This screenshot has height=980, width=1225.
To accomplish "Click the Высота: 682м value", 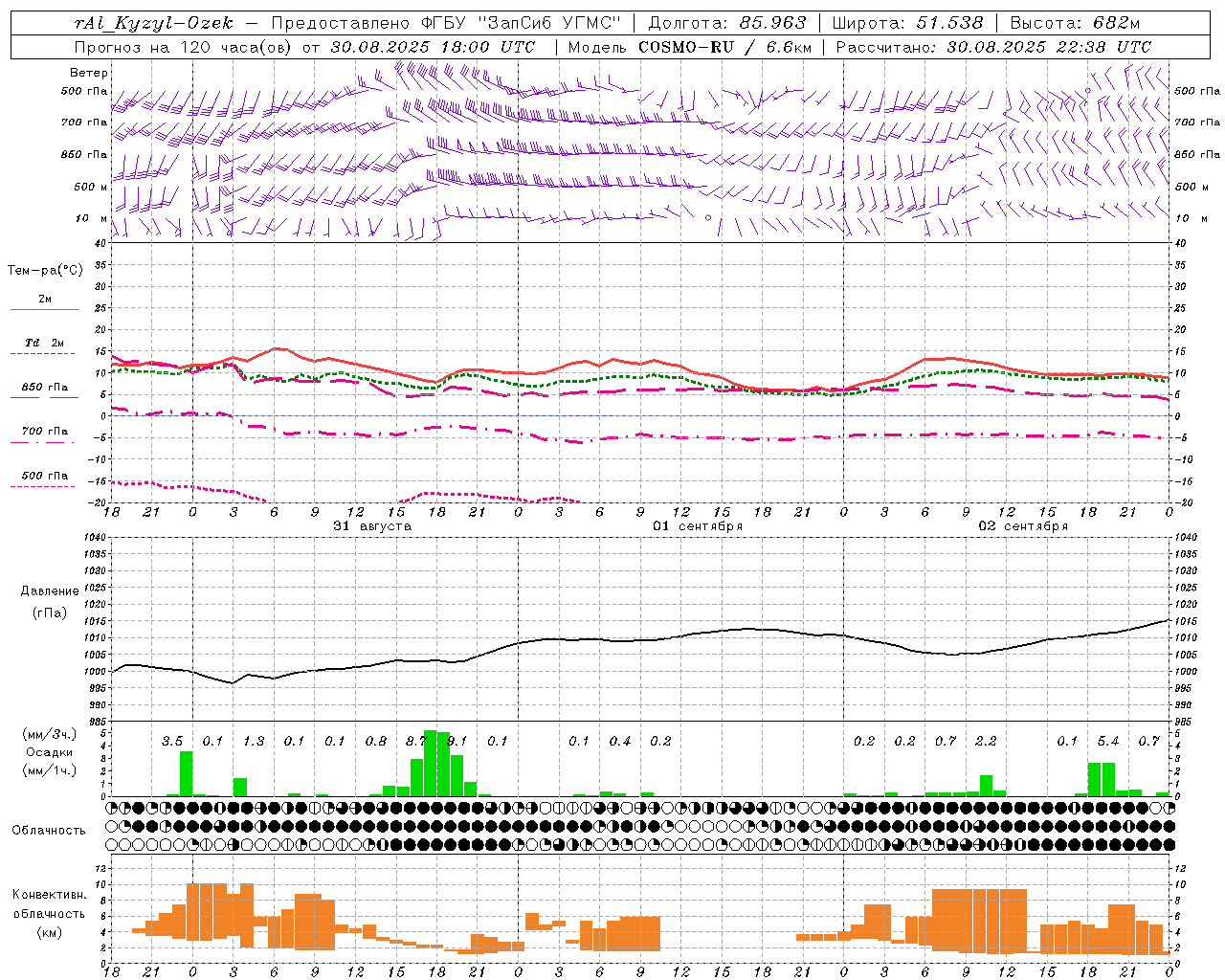I will (1076, 23).
